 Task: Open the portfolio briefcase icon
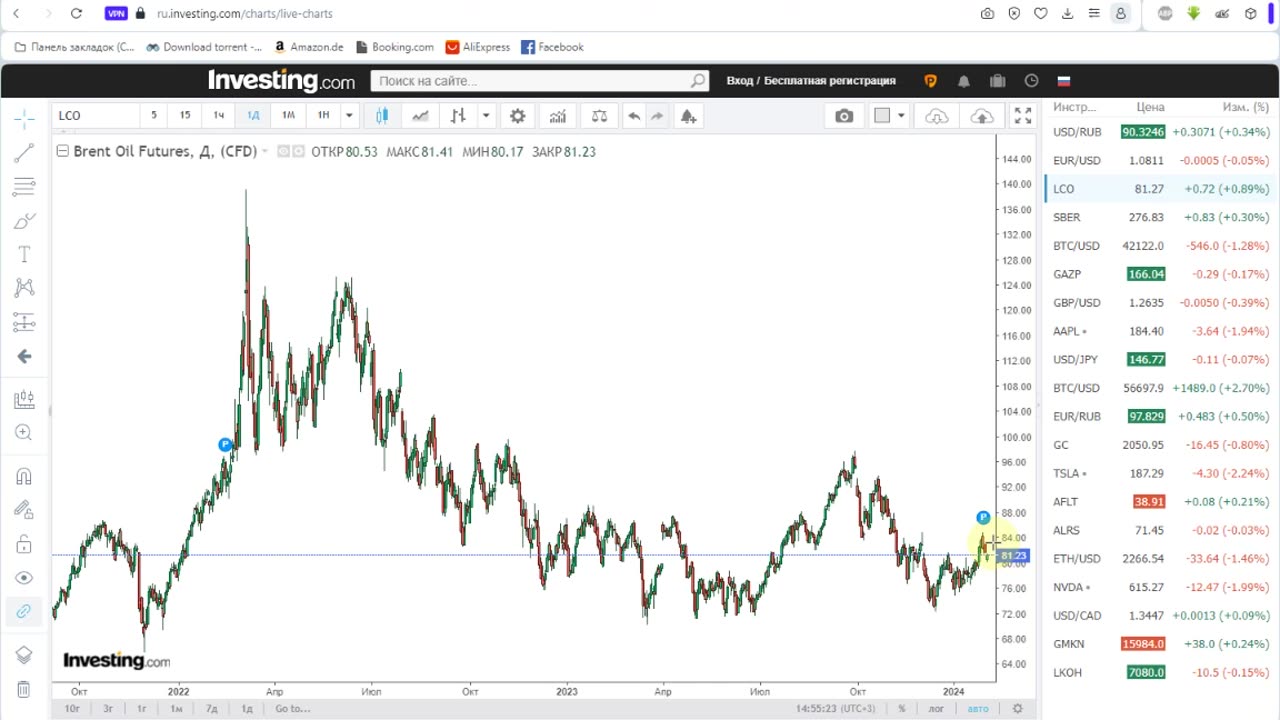(997, 81)
